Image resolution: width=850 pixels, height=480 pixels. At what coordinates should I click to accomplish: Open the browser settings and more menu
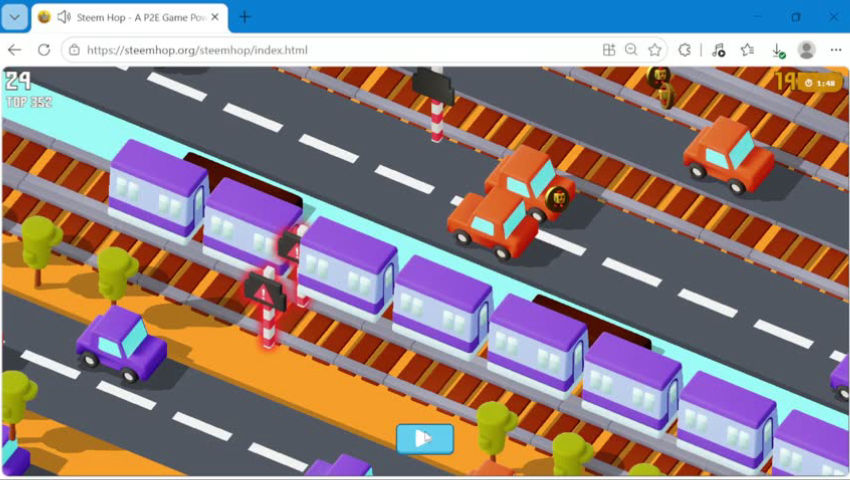click(x=835, y=50)
